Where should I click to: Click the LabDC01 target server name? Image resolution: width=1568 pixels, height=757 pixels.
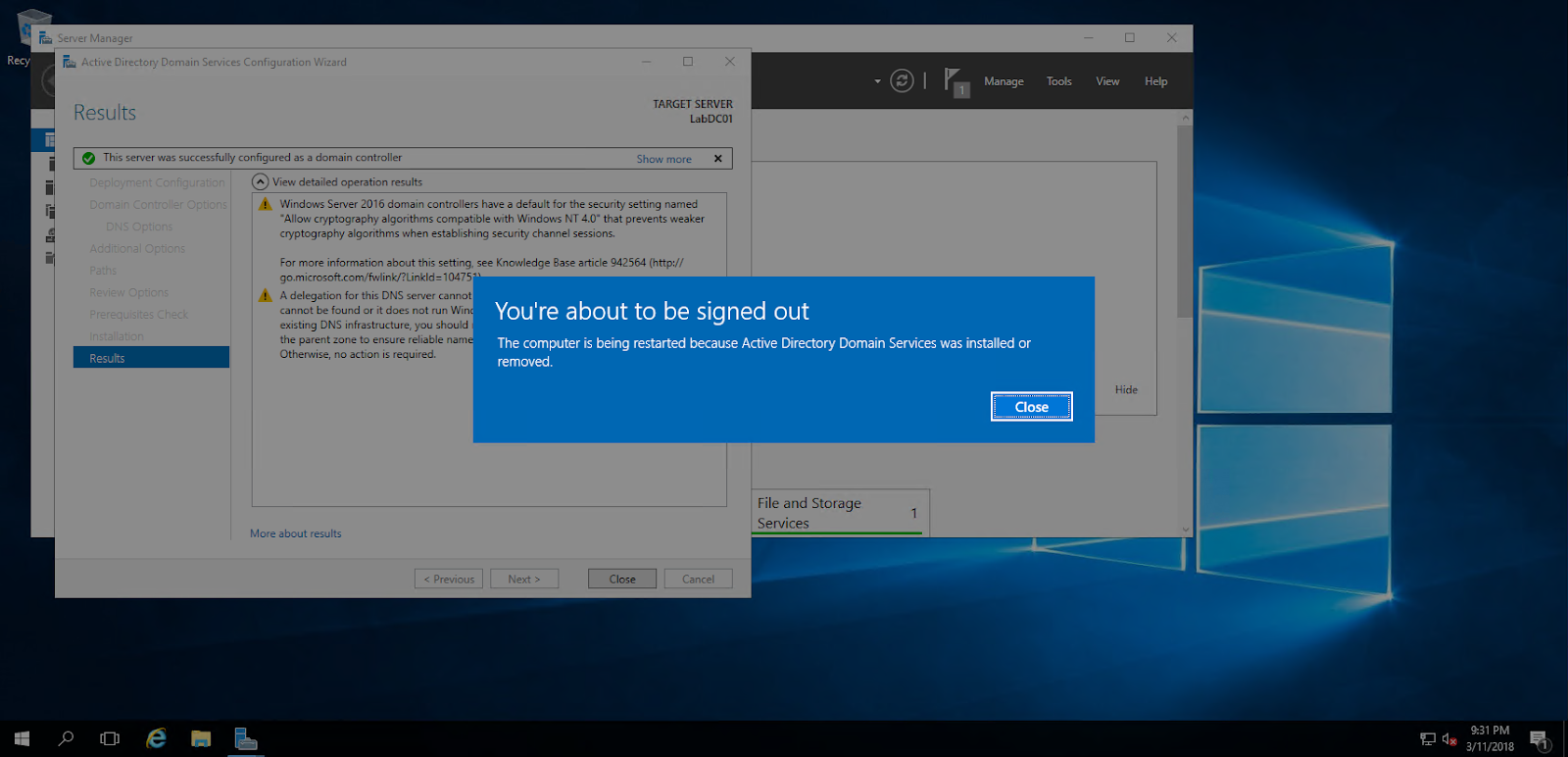tap(710, 119)
